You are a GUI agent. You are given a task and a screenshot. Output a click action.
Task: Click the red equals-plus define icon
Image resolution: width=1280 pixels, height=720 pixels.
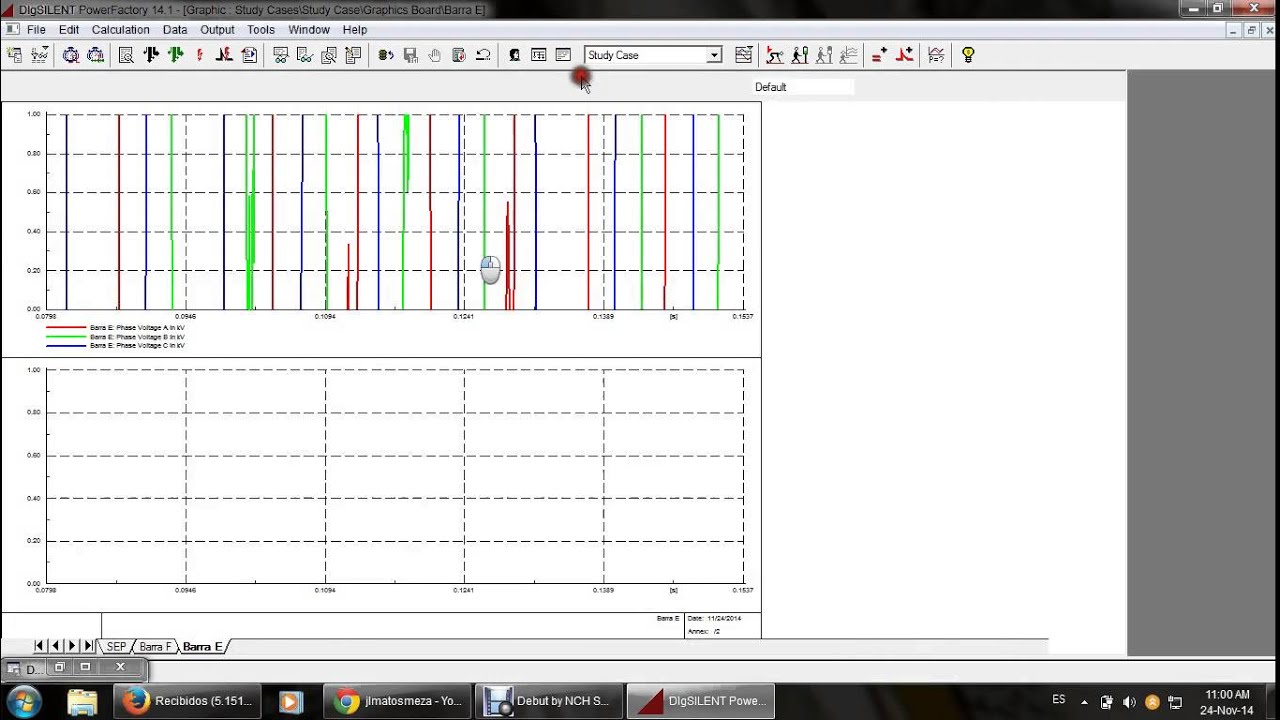click(879, 55)
